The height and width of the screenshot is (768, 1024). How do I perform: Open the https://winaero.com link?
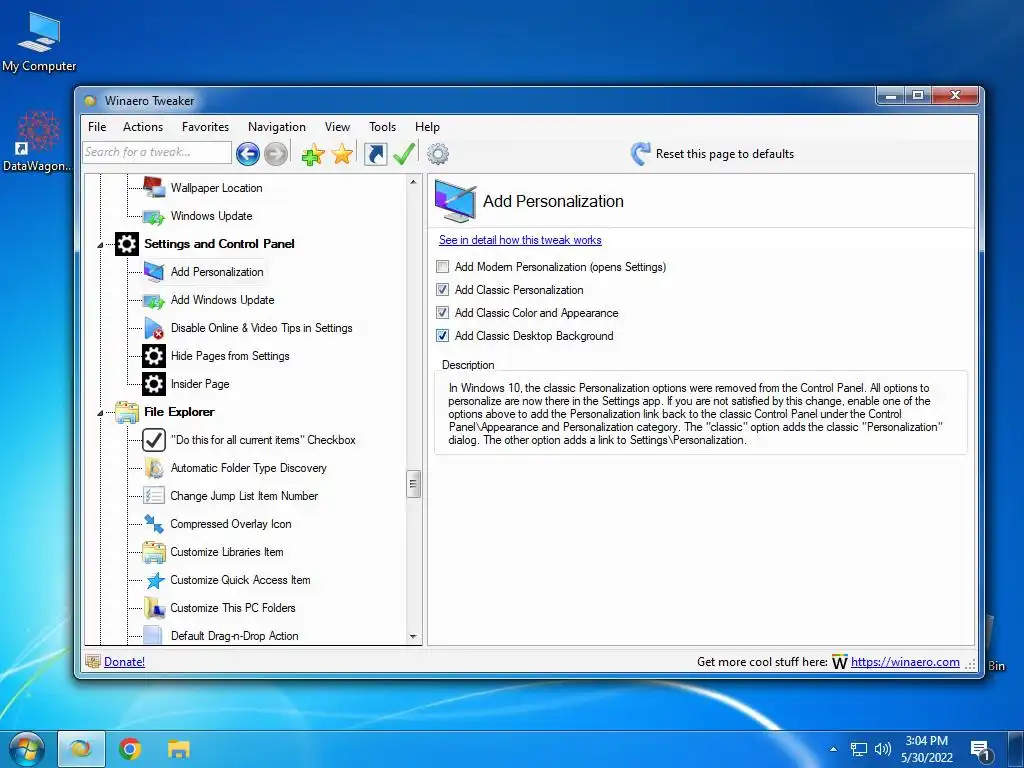905,662
